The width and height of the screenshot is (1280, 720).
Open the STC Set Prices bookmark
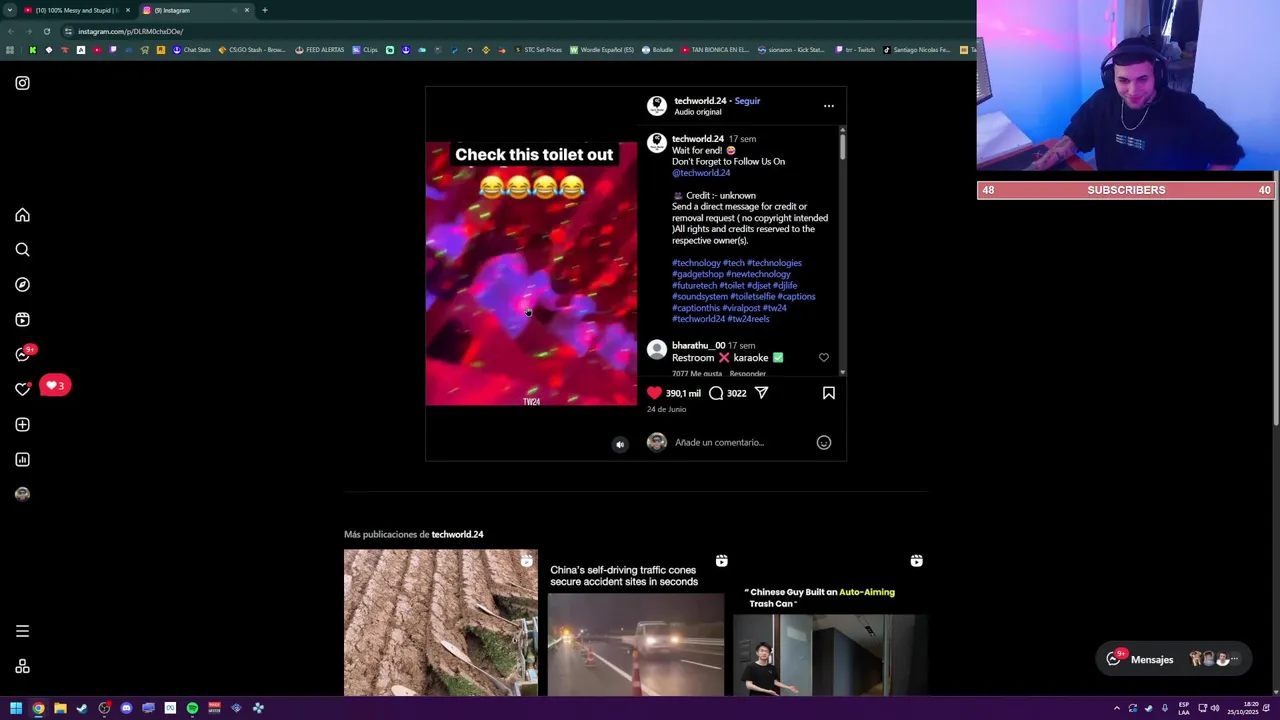[537, 50]
